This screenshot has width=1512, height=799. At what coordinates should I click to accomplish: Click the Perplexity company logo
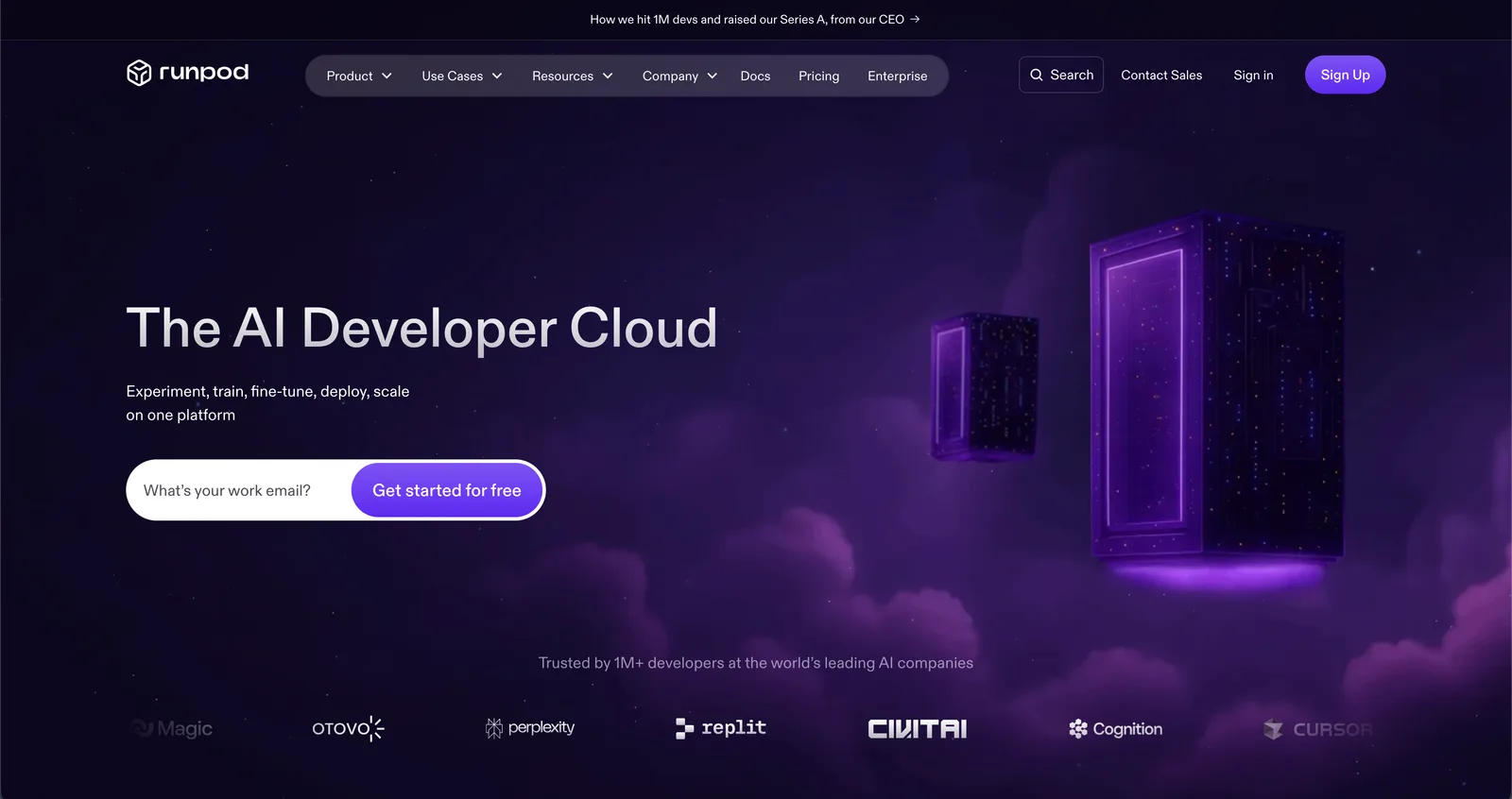(530, 727)
